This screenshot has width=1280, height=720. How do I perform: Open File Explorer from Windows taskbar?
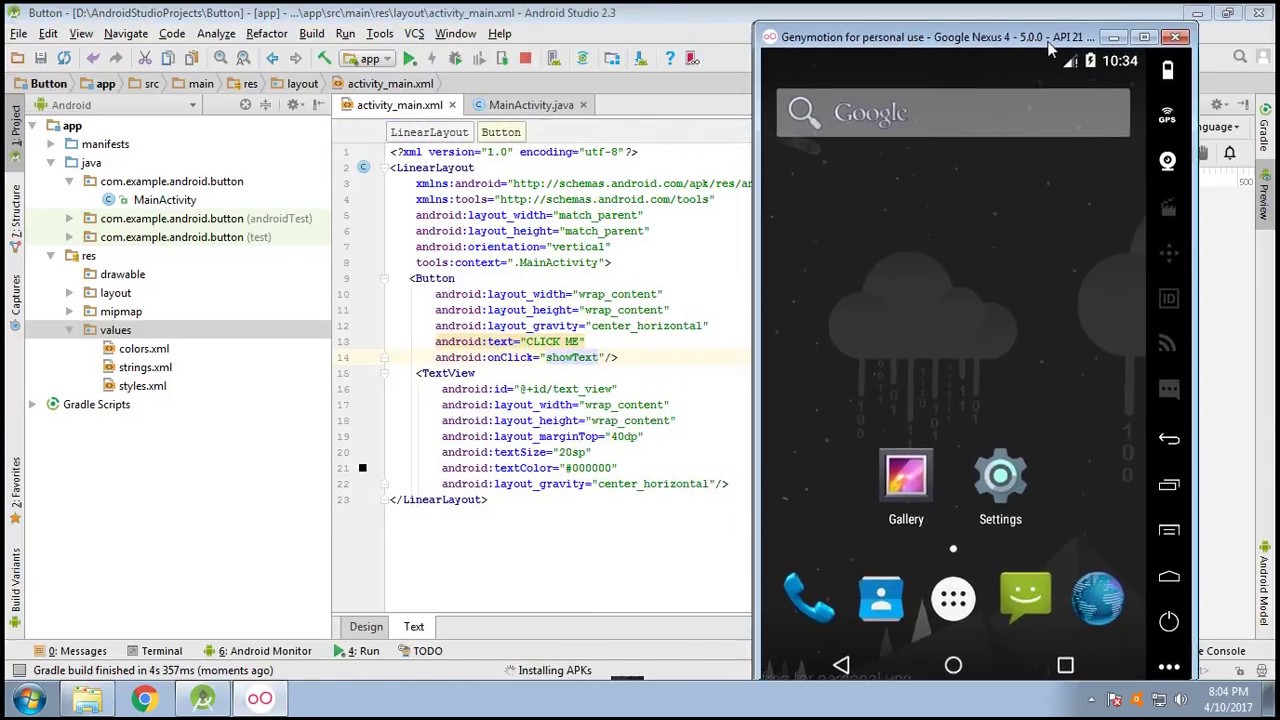[x=87, y=700]
